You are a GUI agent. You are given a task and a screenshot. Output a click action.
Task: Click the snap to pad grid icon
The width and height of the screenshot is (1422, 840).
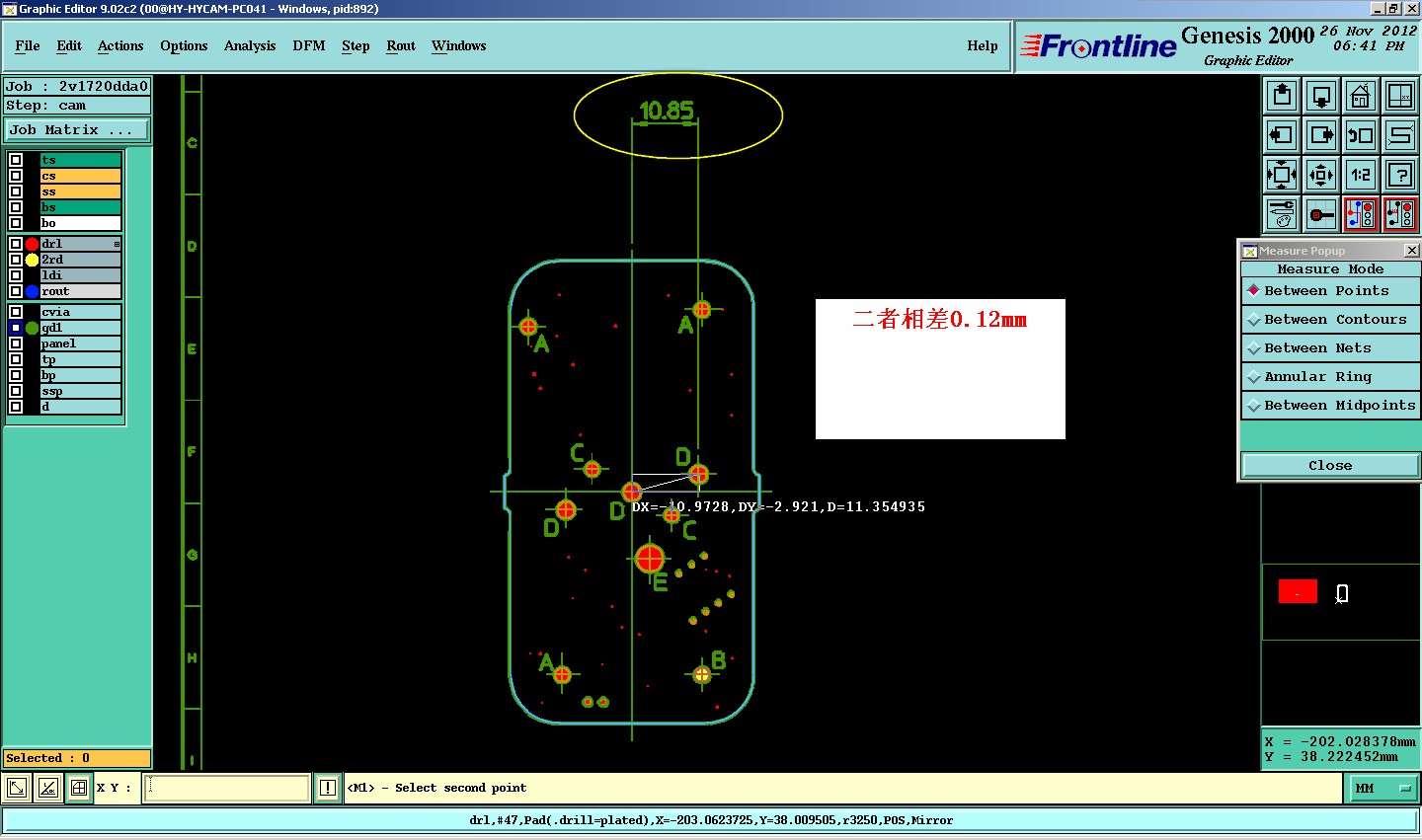1321,214
